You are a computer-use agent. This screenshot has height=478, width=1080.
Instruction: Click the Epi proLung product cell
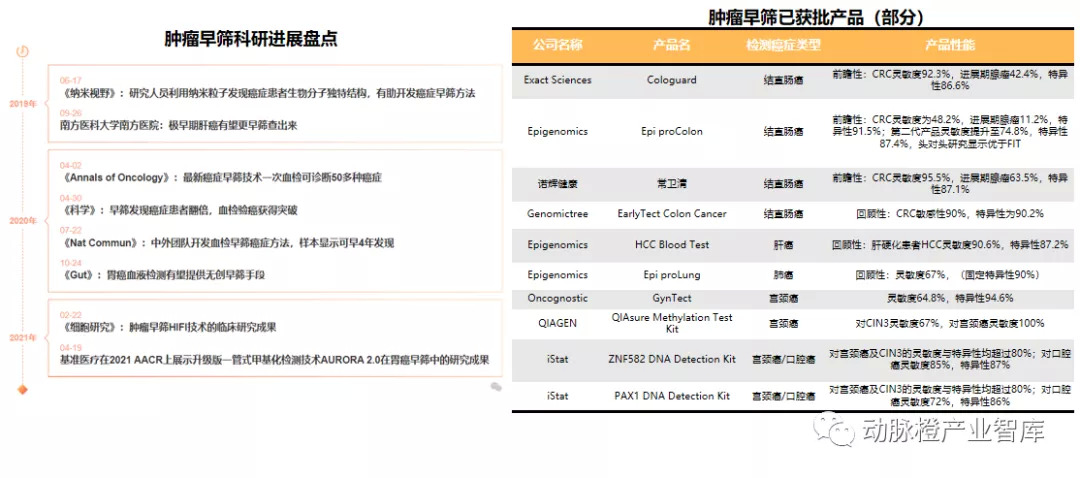[x=671, y=275]
